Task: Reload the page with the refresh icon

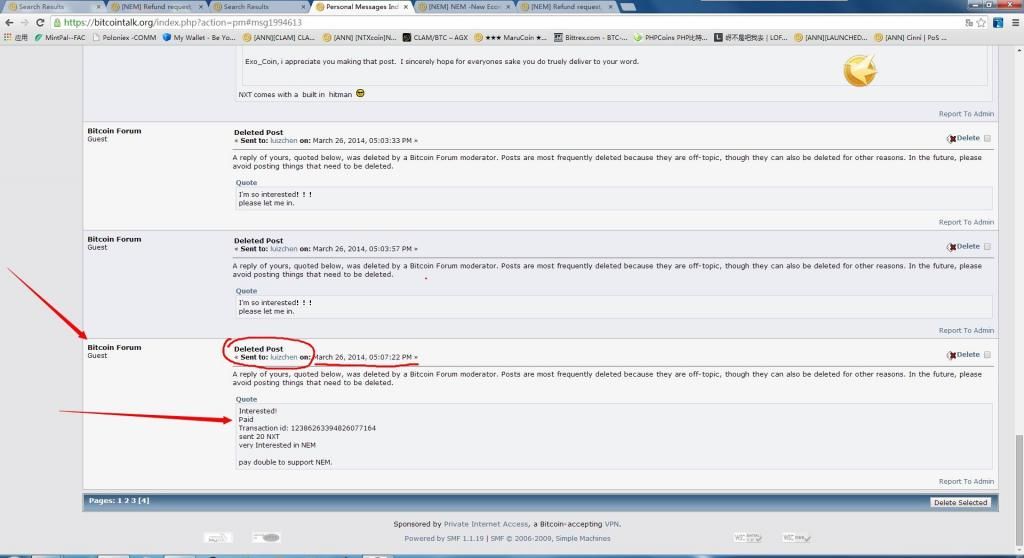Action: click(x=40, y=22)
